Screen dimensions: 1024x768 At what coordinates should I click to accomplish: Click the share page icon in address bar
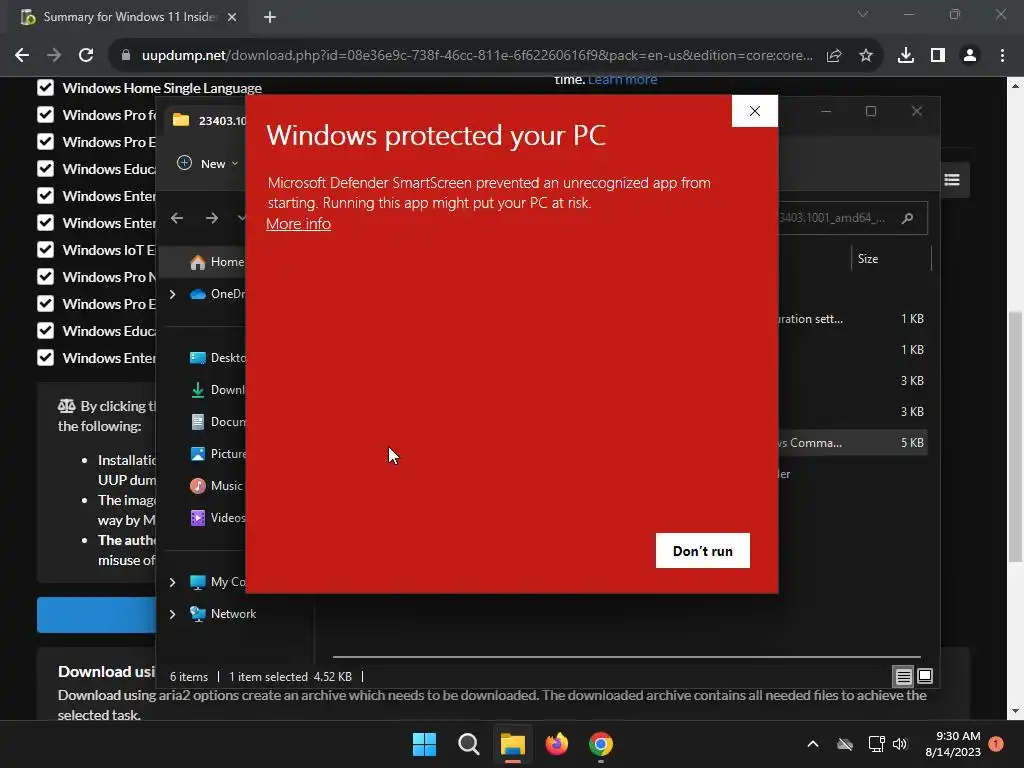[x=834, y=56]
